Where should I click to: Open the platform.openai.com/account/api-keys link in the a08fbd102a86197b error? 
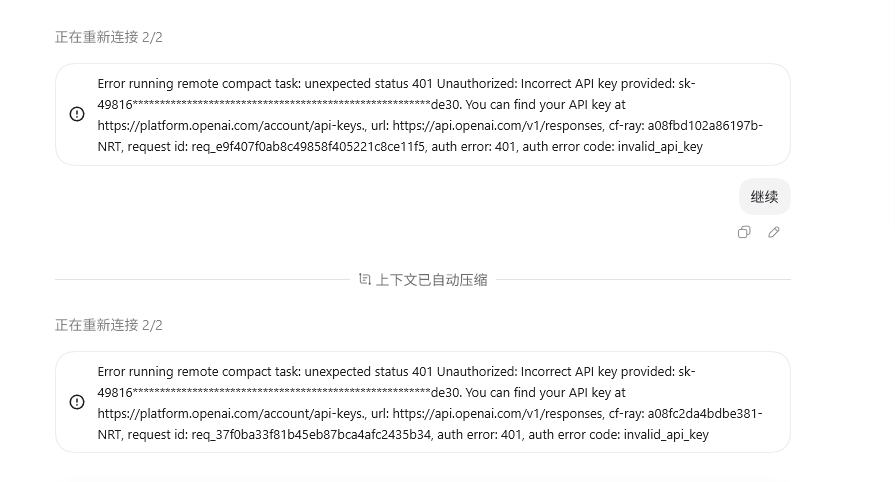click(x=231, y=126)
